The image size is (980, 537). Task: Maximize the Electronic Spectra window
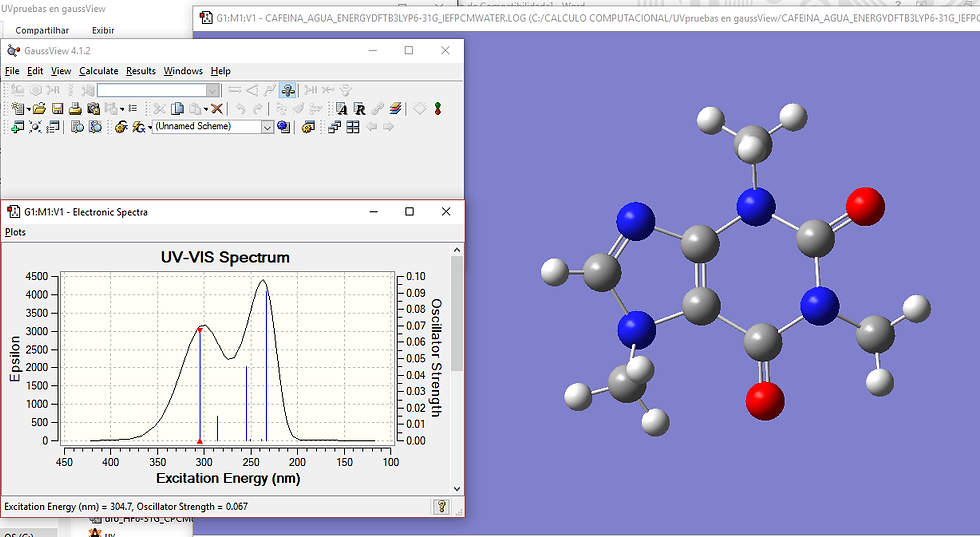pyautogui.click(x=409, y=211)
